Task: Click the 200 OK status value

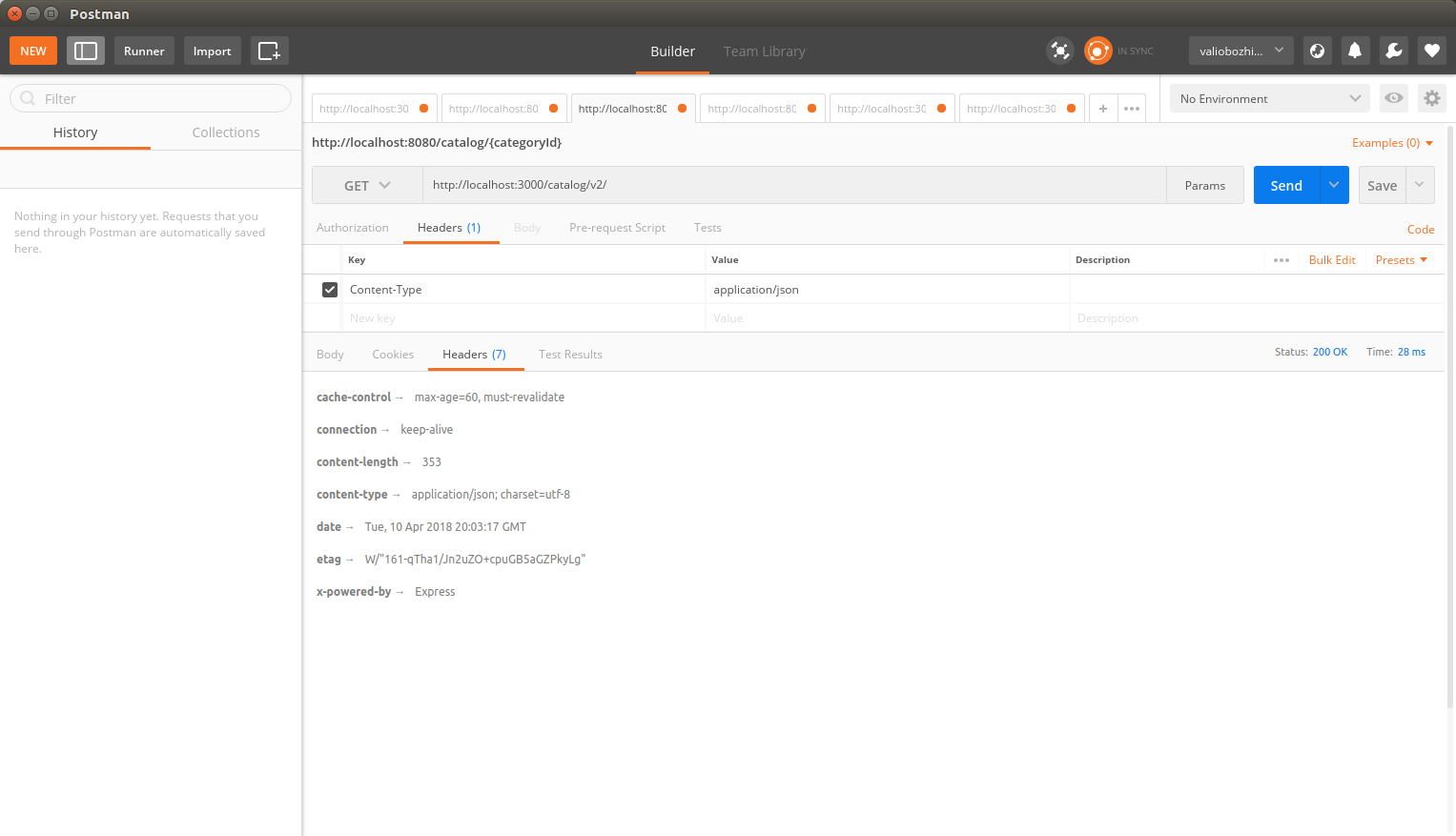Action: point(1330,353)
